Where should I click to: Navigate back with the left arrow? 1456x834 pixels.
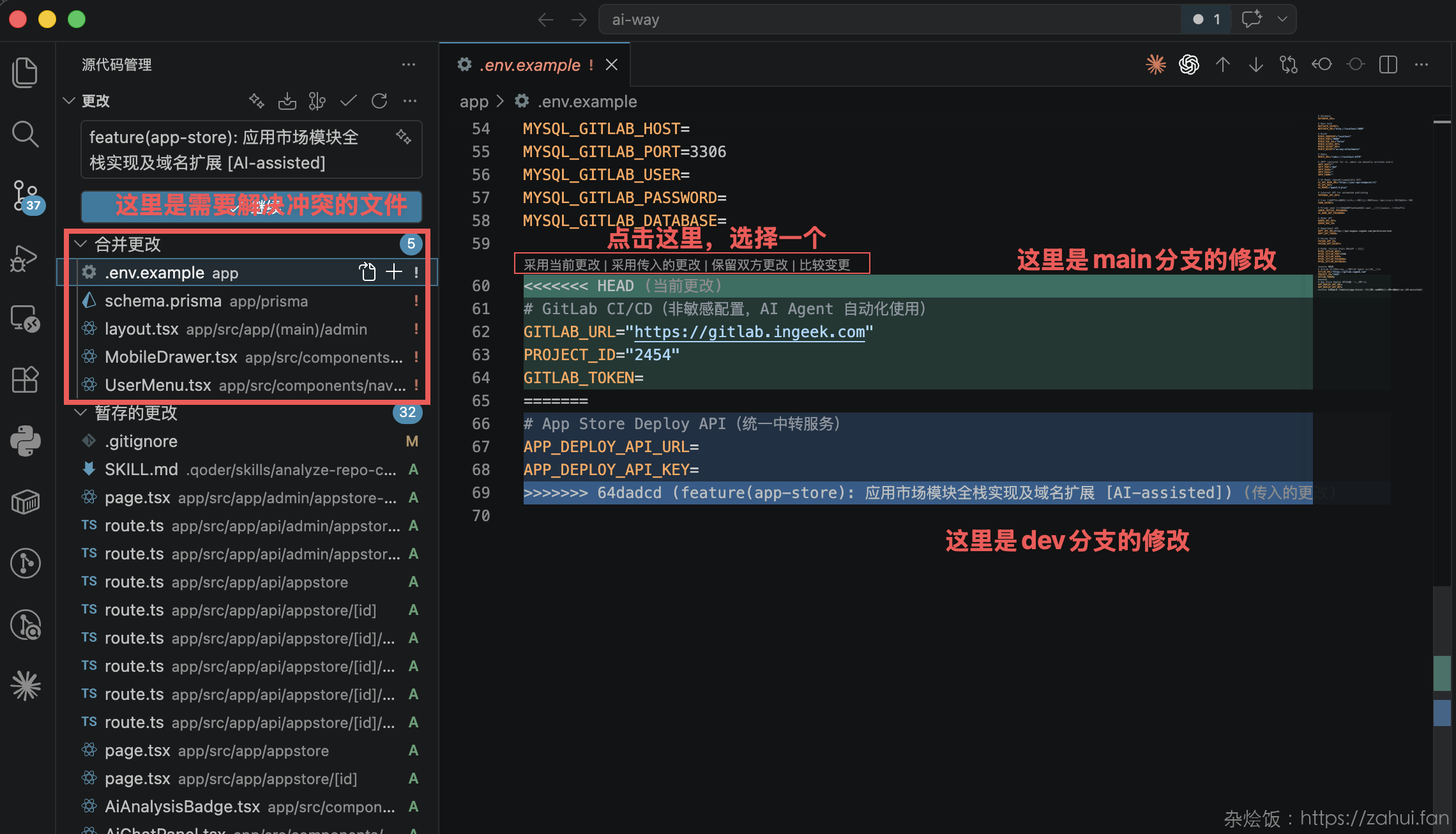click(x=545, y=20)
